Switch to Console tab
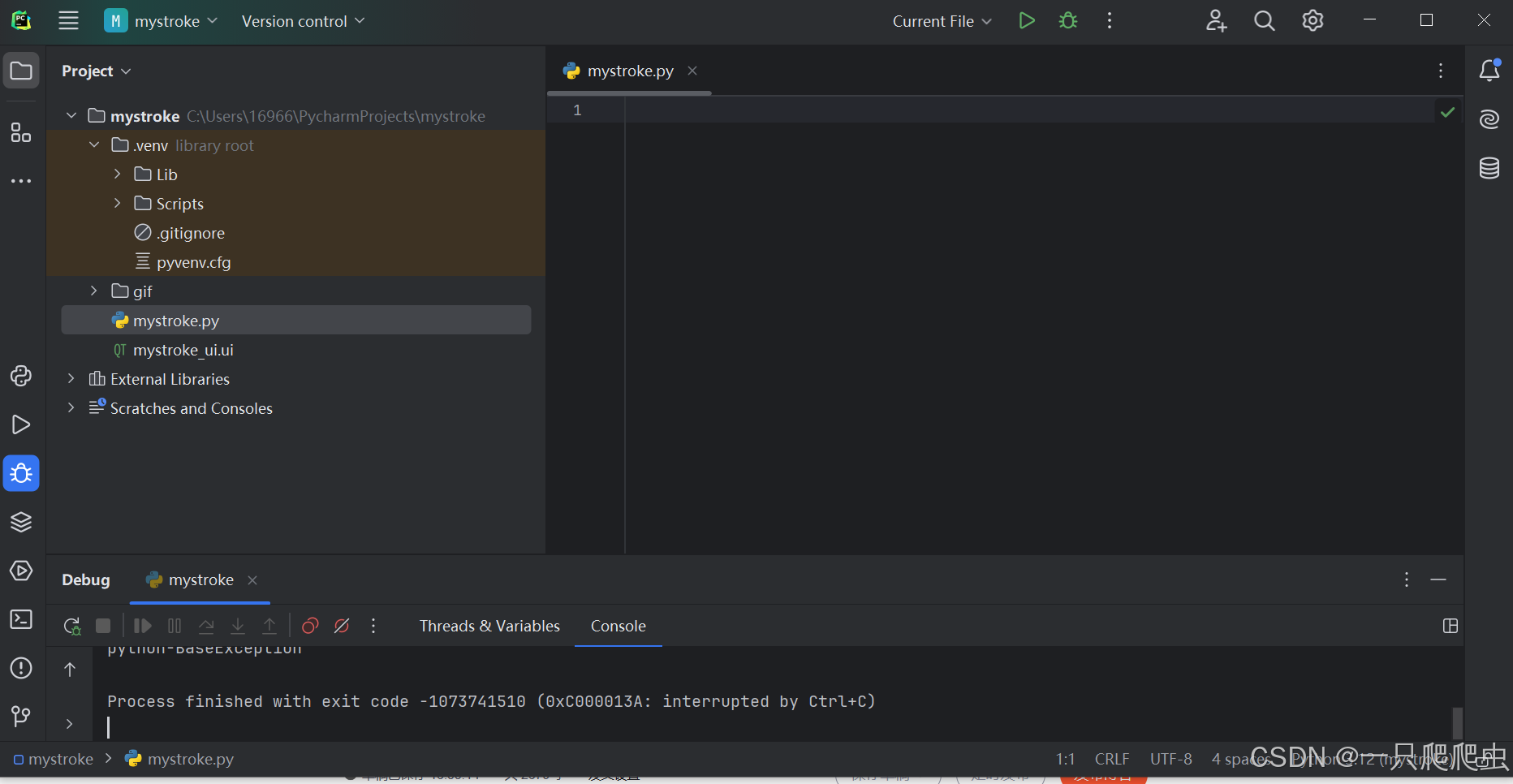Image resolution: width=1513 pixels, height=784 pixels. point(619,626)
